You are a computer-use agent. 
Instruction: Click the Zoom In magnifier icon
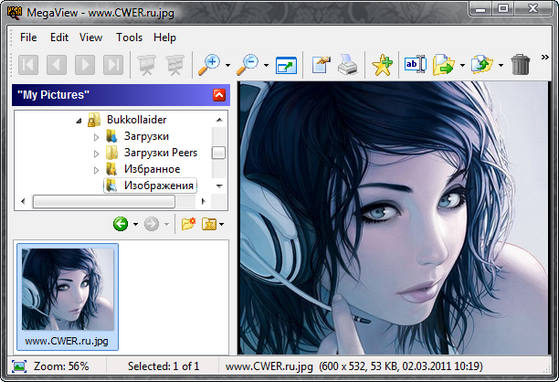pos(210,65)
